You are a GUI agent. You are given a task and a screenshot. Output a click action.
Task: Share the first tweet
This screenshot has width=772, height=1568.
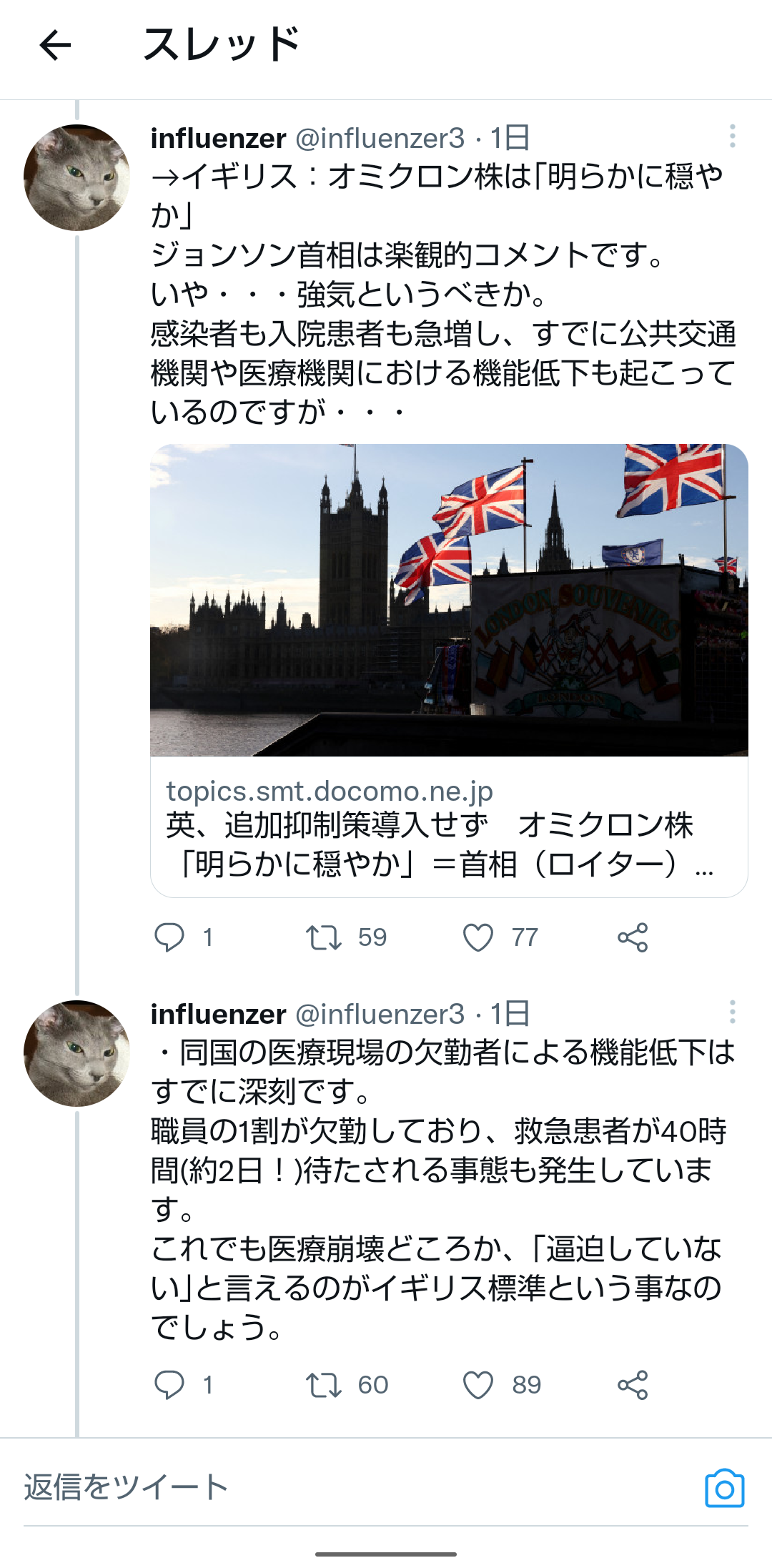633,937
